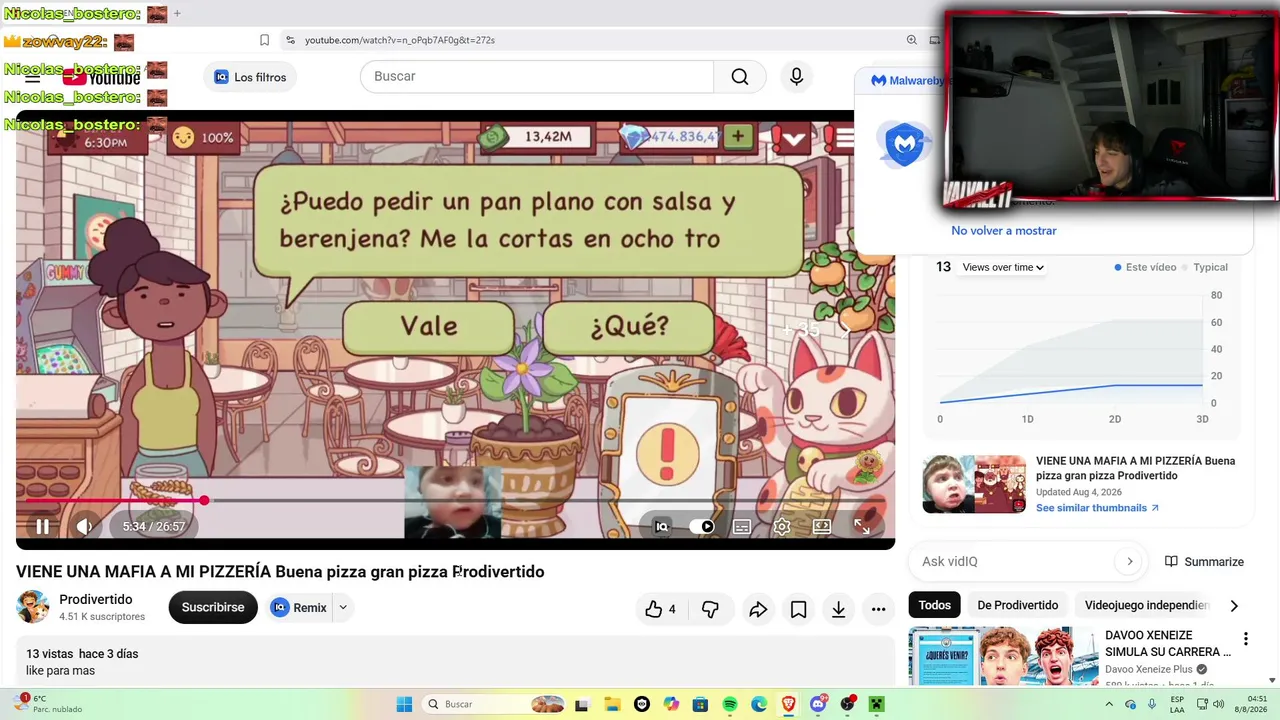Click the Summarize button
Viewport: 1280px width, 720px height.
[1204, 562]
